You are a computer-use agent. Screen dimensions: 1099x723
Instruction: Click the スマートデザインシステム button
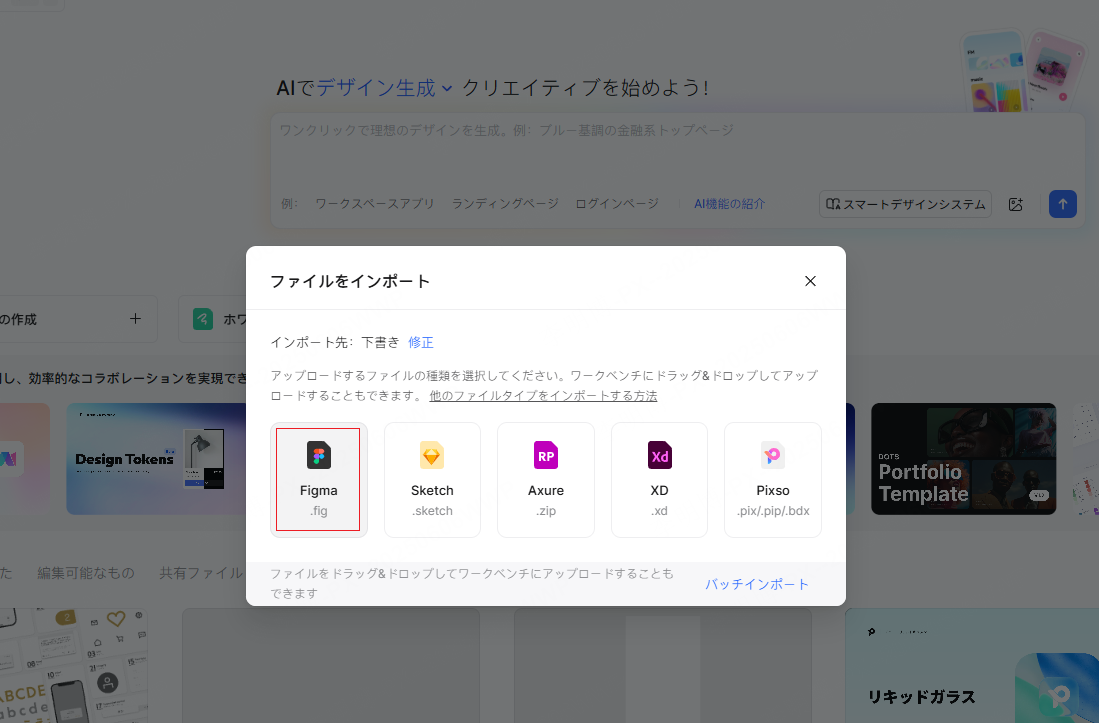click(905, 204)
